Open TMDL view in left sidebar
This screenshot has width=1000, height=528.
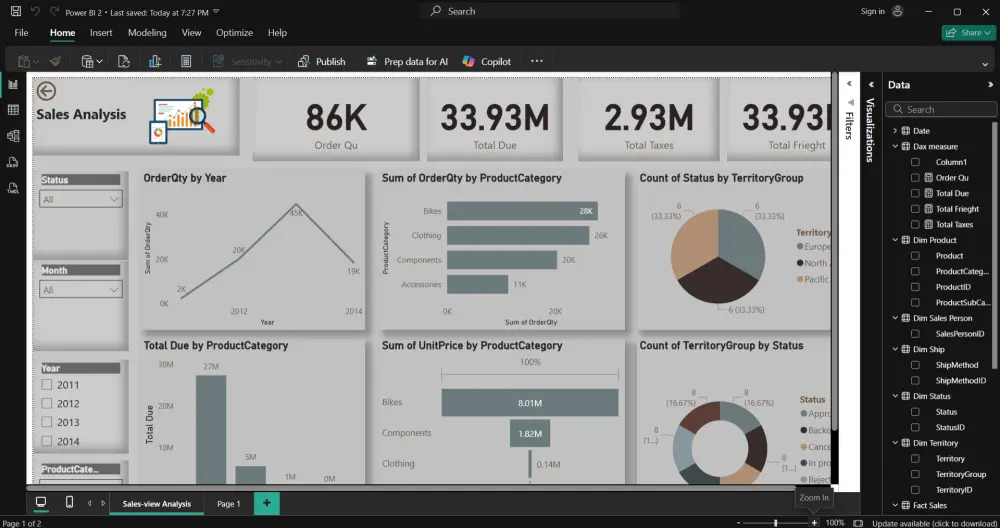point(13,188)
